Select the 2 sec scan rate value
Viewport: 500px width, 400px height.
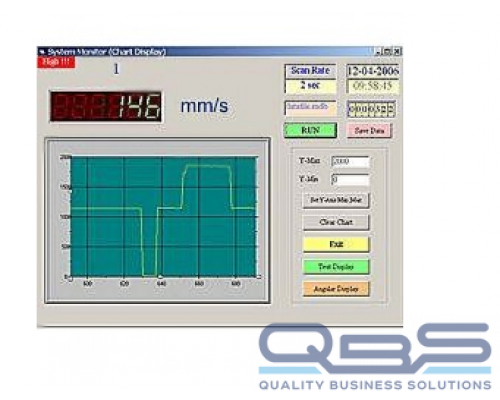310,86
